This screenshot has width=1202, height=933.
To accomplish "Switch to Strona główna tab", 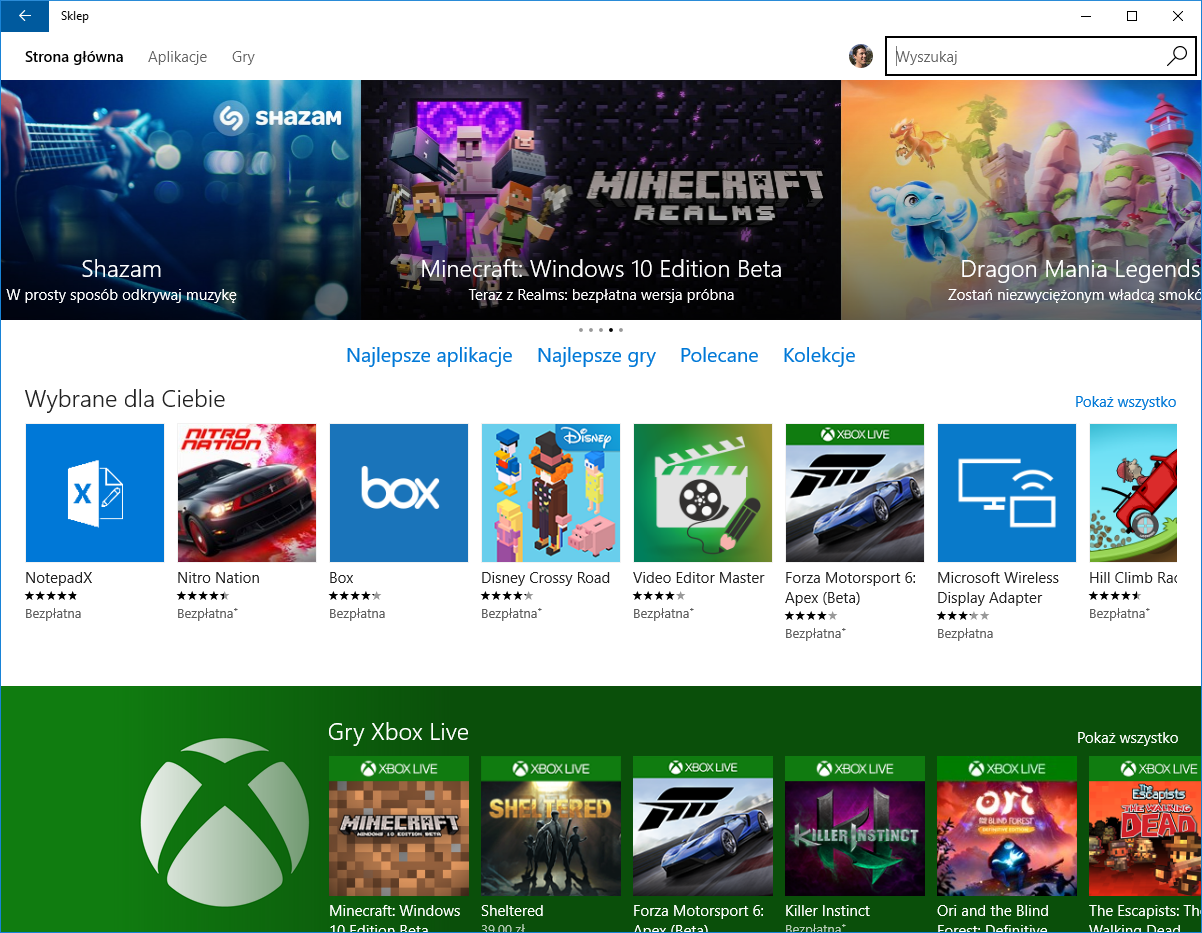I will [74, 57].
